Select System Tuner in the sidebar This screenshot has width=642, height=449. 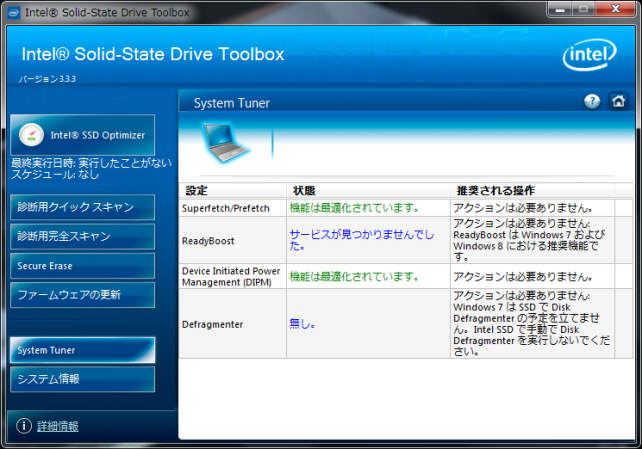[83, 350]
